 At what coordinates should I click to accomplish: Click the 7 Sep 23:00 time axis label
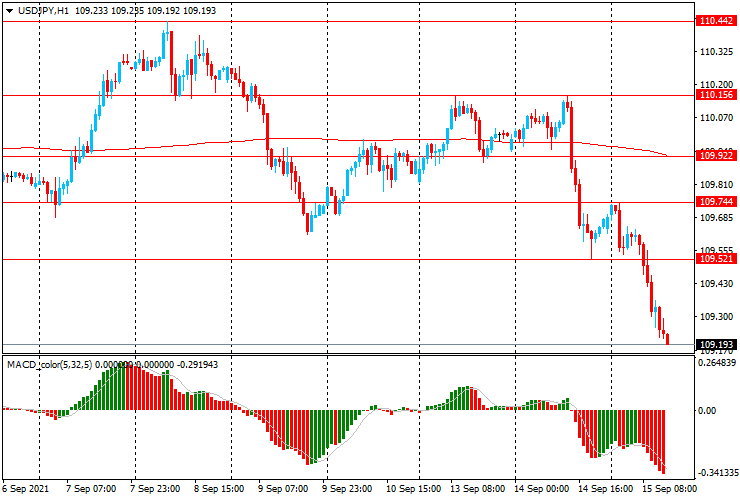click(155, 488)
